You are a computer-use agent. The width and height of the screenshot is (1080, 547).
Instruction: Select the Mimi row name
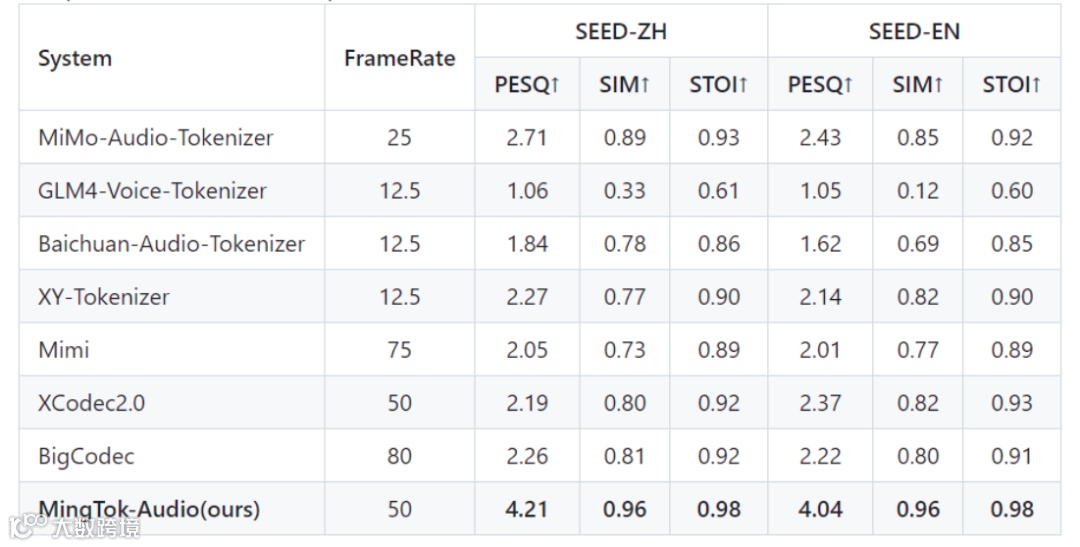(64, 349)
